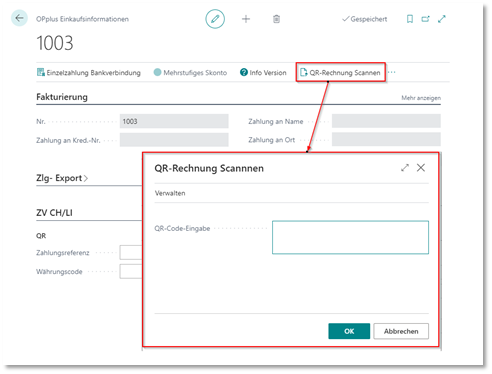Screen dimensions: 492x374
Task: Click the OPplus Einkaufsinformationen title
Action: [82, 19]
